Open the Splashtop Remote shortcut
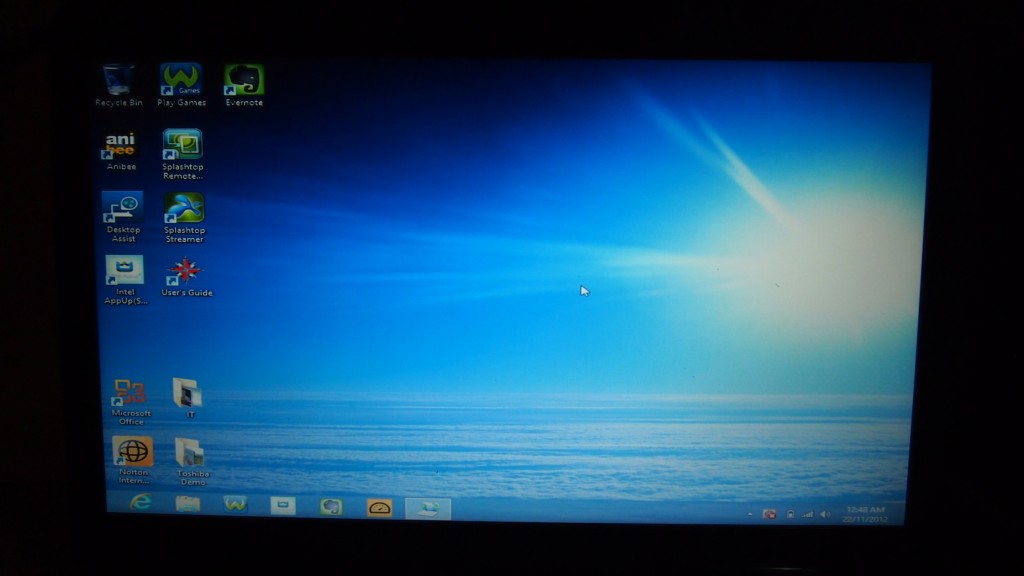The image size is (1024, 576). coord(182,155)
